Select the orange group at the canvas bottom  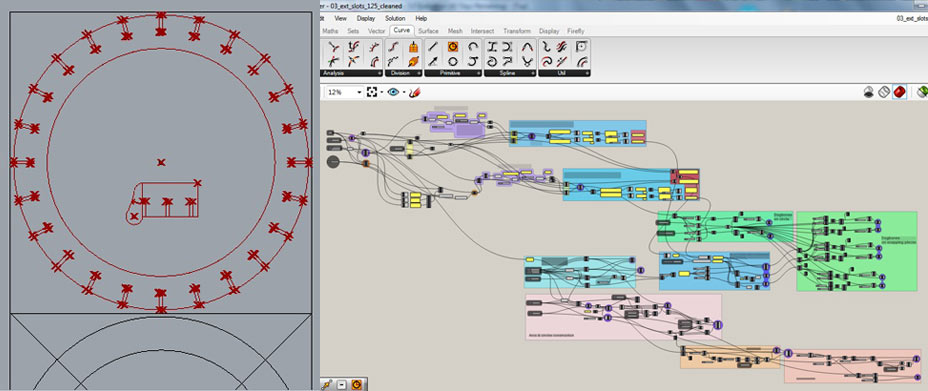[x=730, y=357]
